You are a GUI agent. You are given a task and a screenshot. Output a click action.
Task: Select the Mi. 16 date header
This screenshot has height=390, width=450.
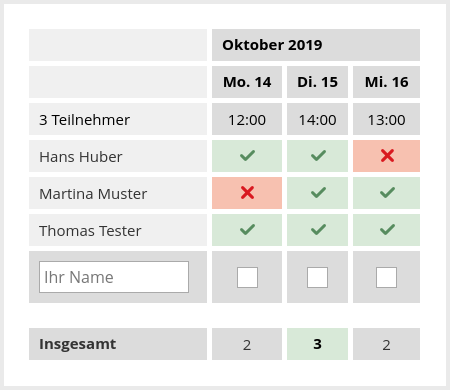click(x=386, y=82)
